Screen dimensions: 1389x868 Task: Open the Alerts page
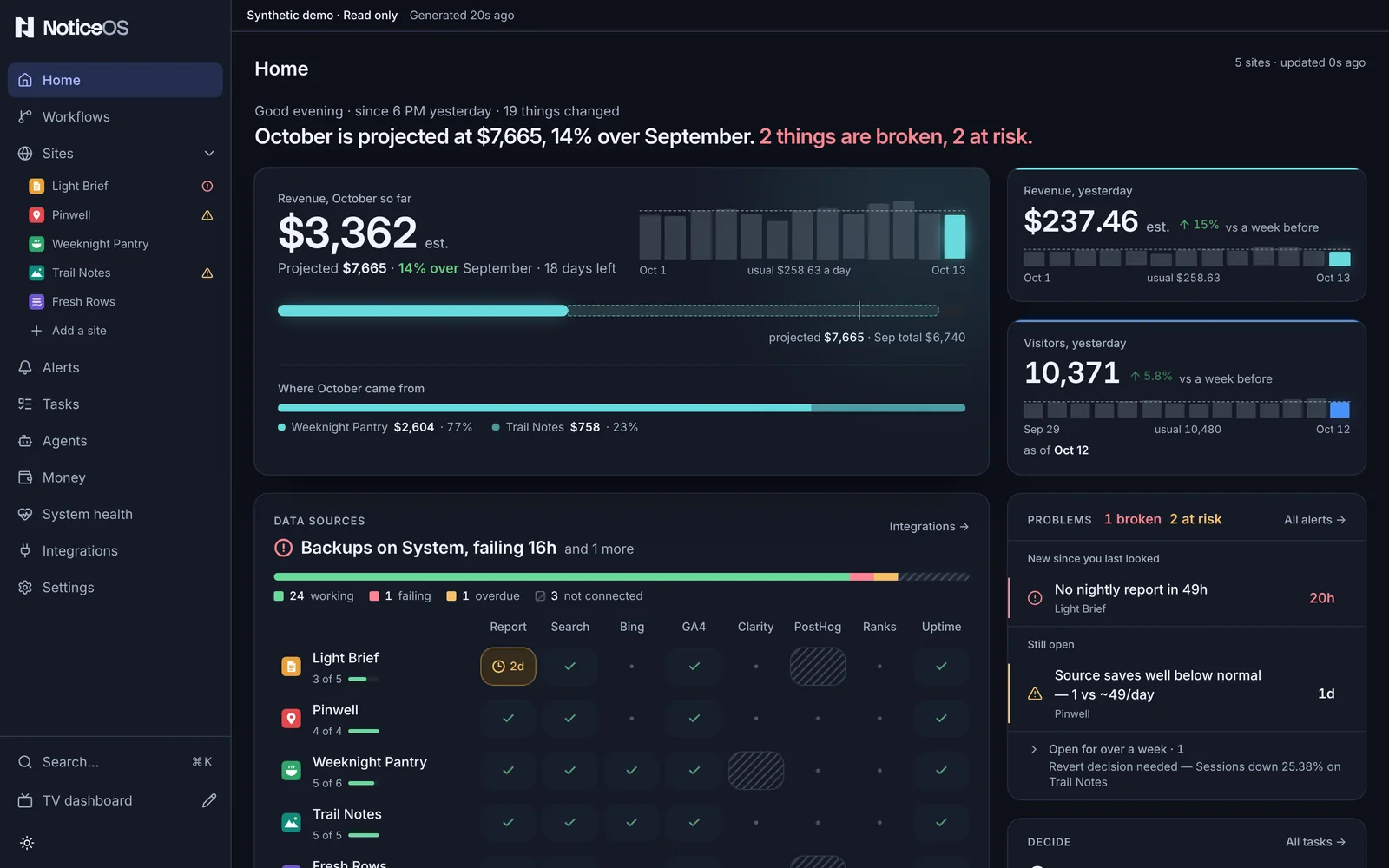point(115,368)
